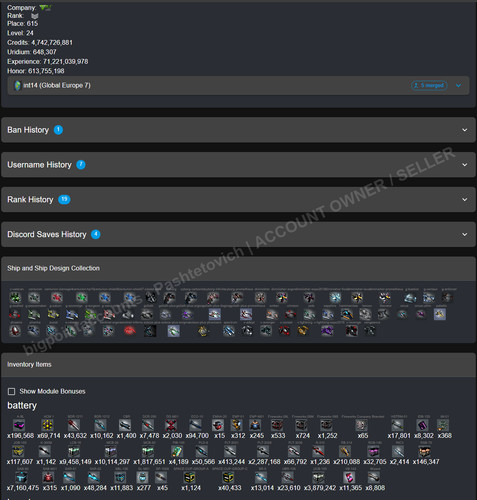Expand the Ban History section
The height and width of the screenshot is (500, 477).
(x=238, y=130)
